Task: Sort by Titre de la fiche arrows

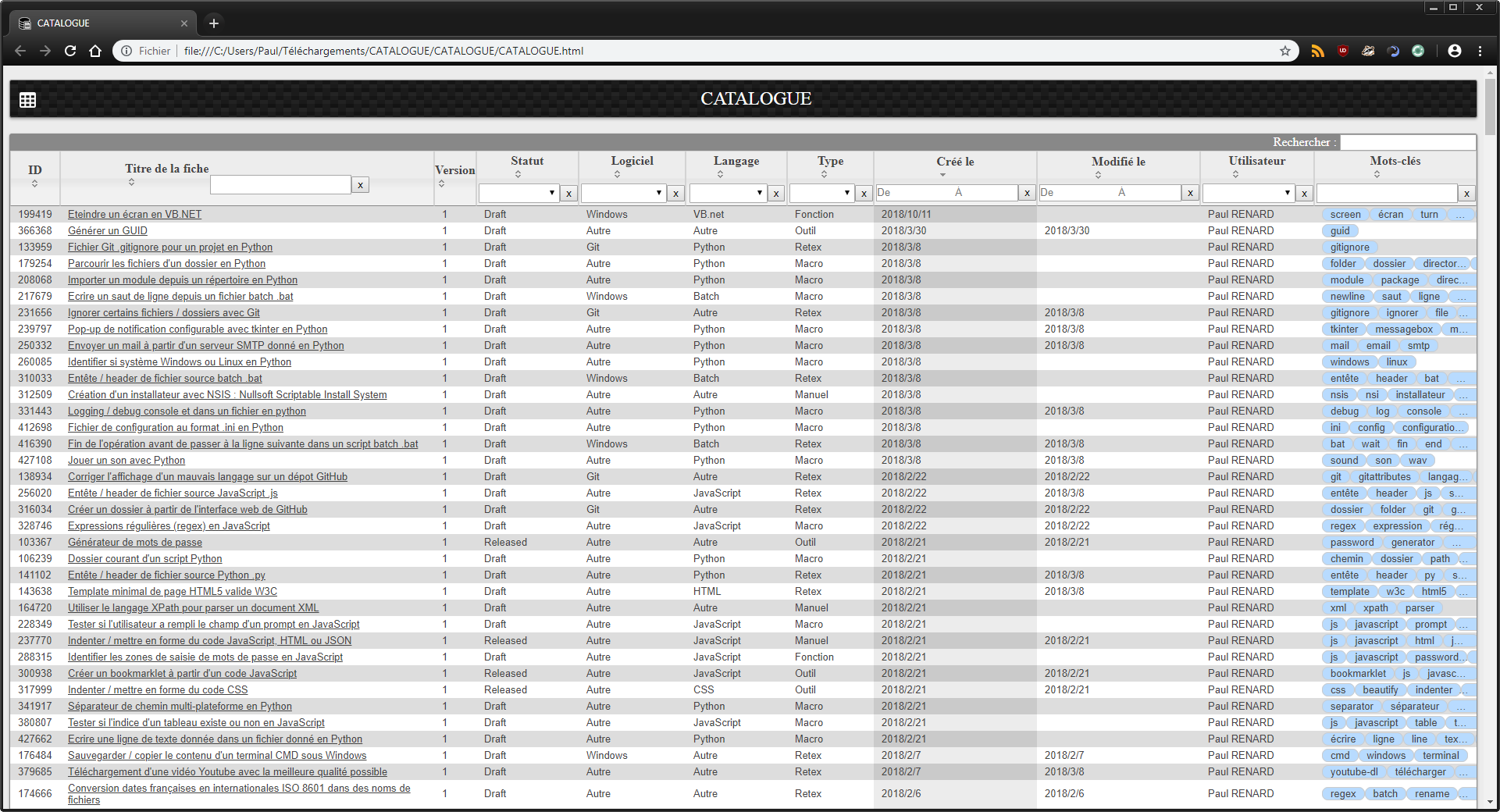Action: point(131,182)
